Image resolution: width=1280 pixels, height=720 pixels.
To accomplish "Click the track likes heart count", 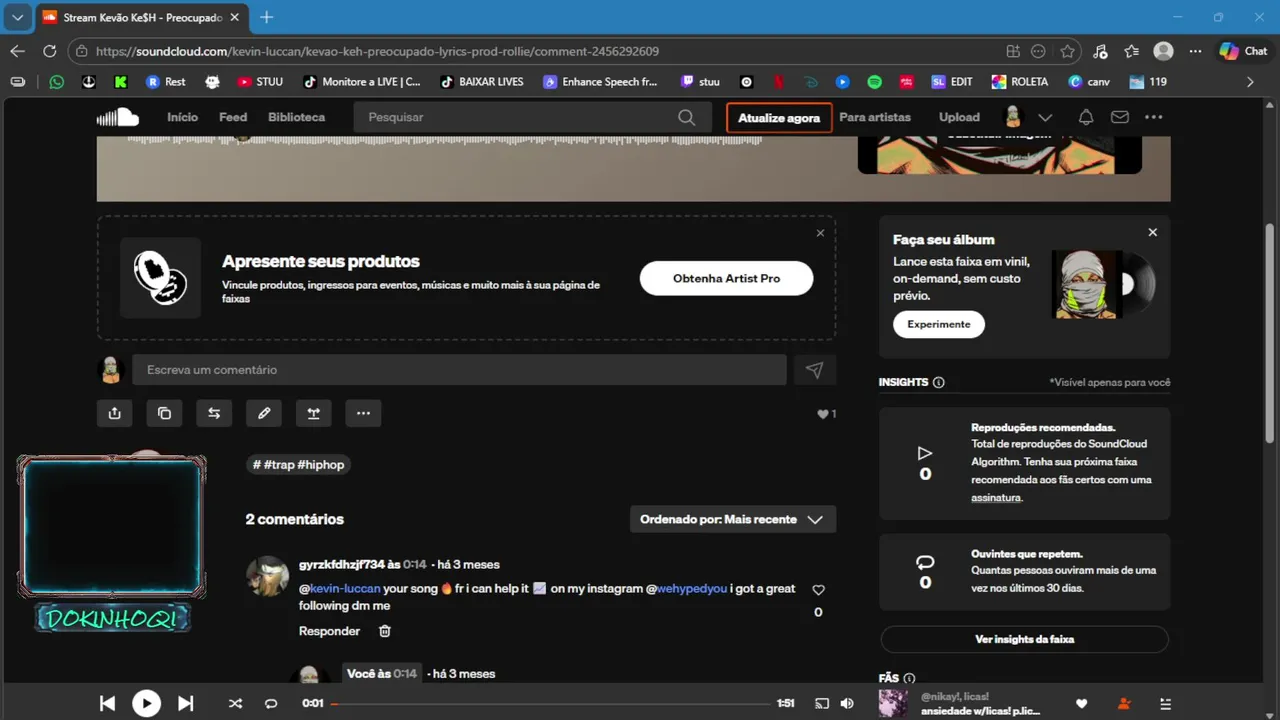I will click(826, 414).
